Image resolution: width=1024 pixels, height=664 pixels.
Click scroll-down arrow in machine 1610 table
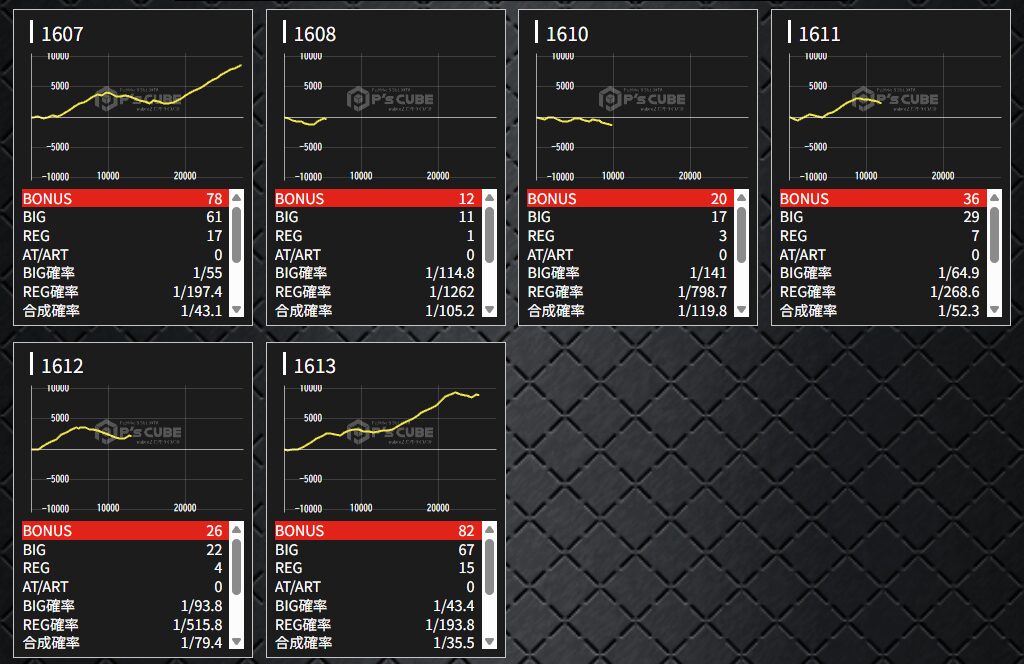pos(741,310)
